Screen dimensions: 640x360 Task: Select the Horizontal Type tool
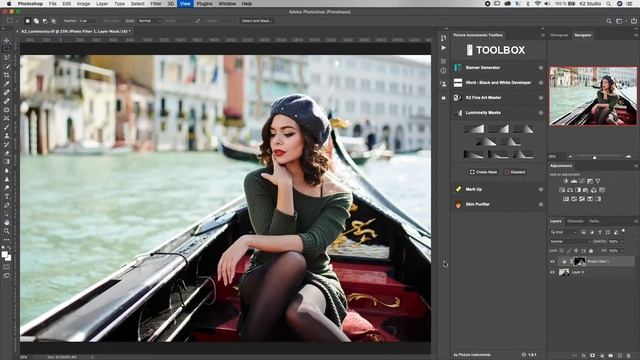(x=7, y=196)
